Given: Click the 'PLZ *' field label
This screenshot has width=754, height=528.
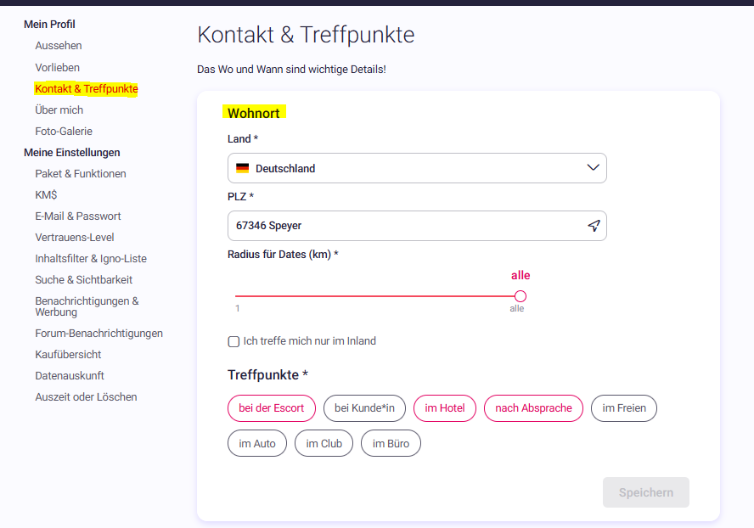Looking at the screenshot, I should [240, 197].
